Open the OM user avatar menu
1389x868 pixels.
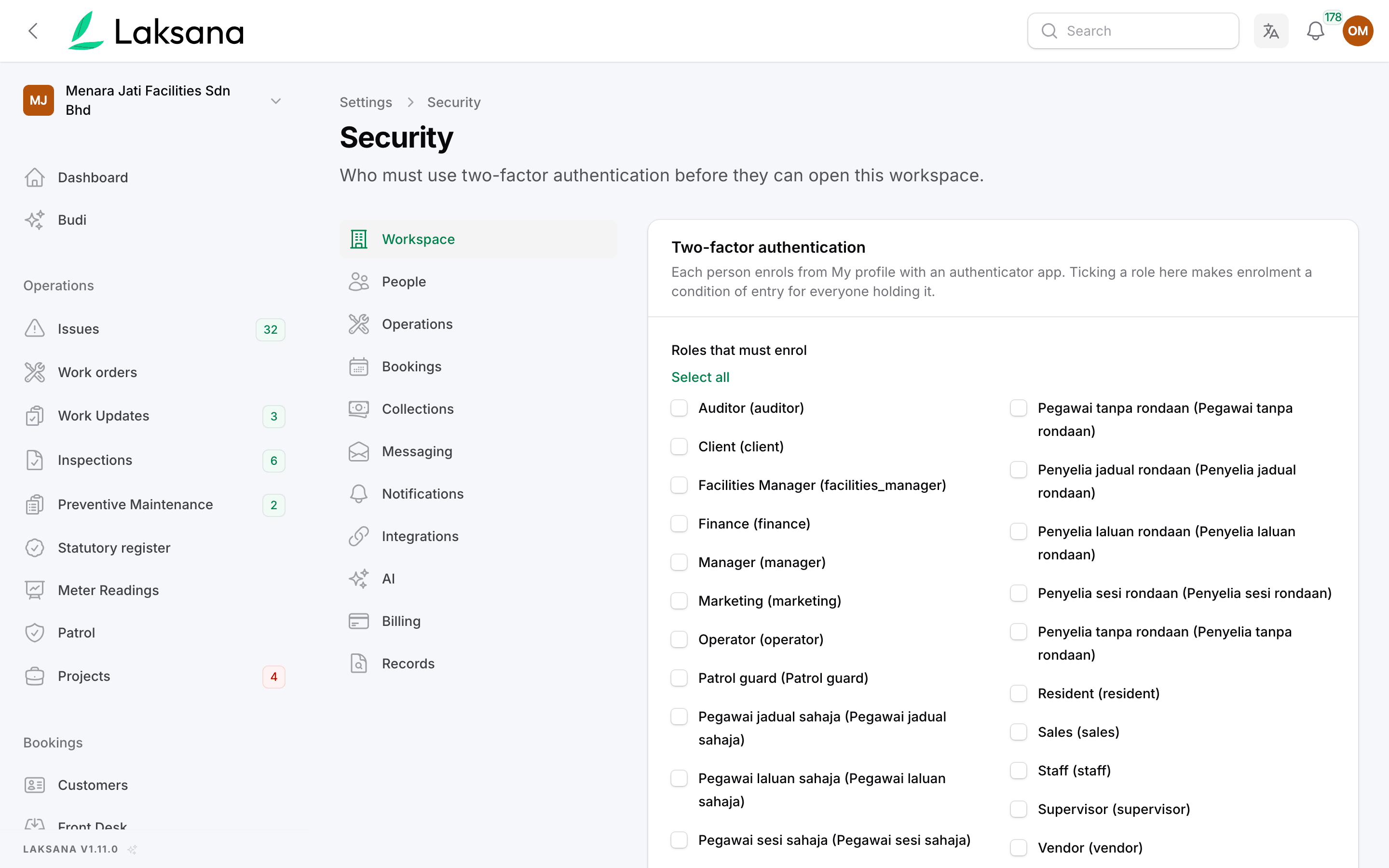pos(1358,31)
